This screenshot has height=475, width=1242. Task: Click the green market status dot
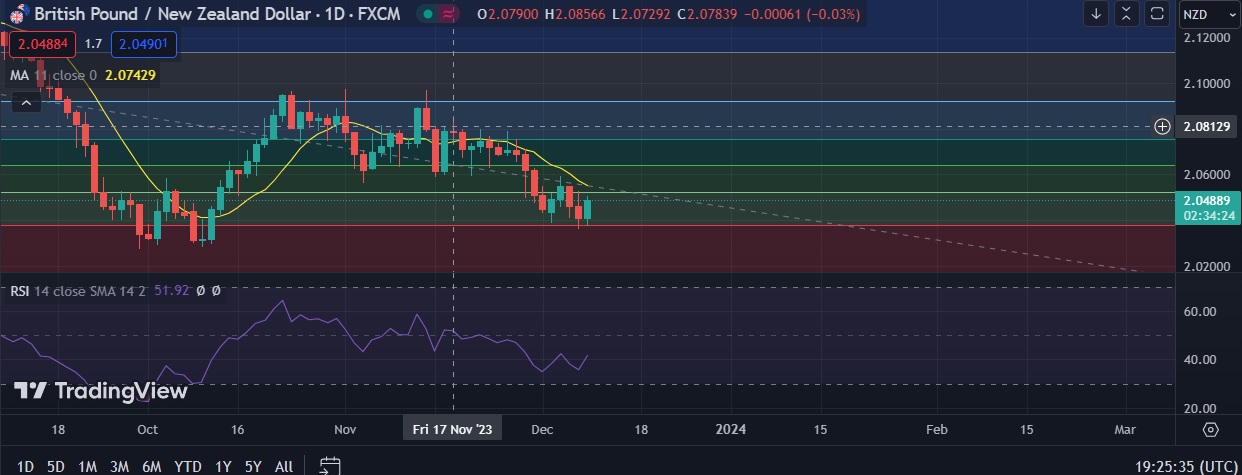point(428,14)
